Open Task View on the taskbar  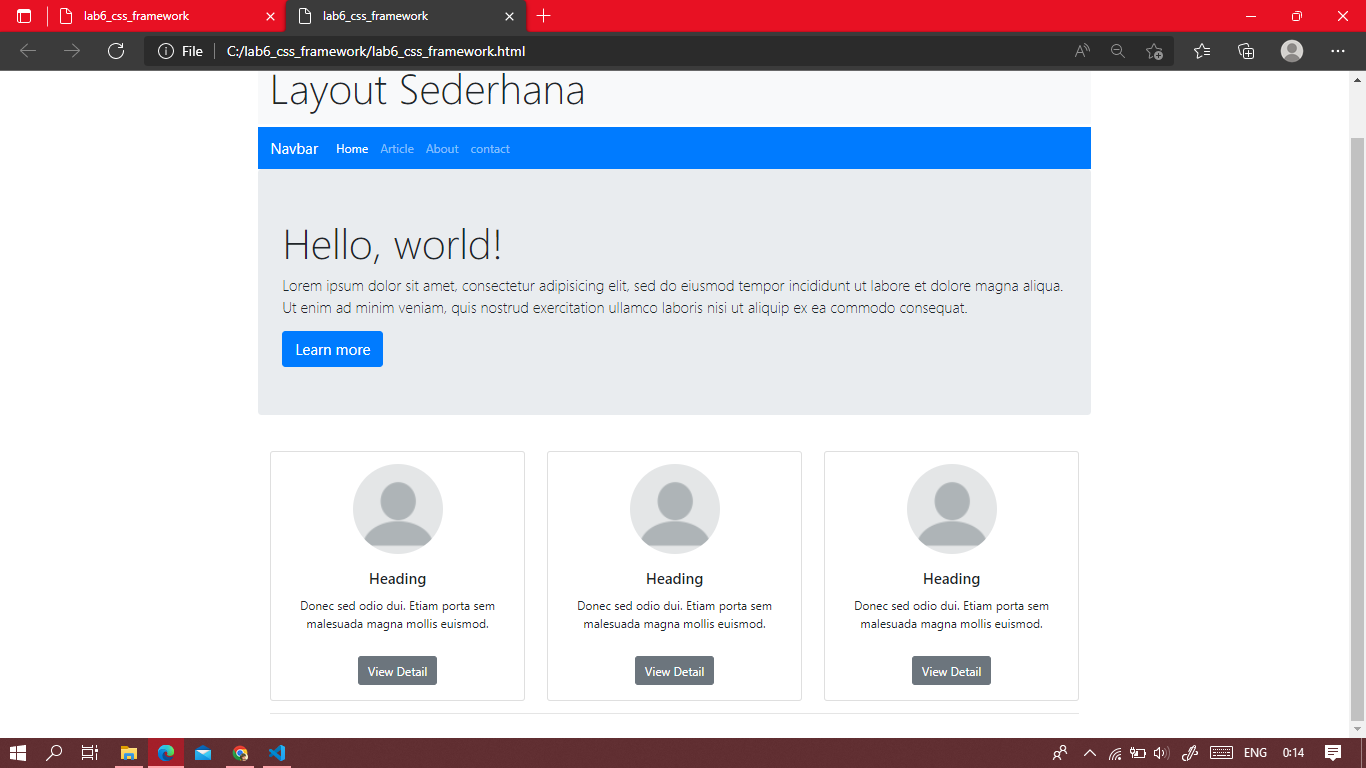coord(90,753)
